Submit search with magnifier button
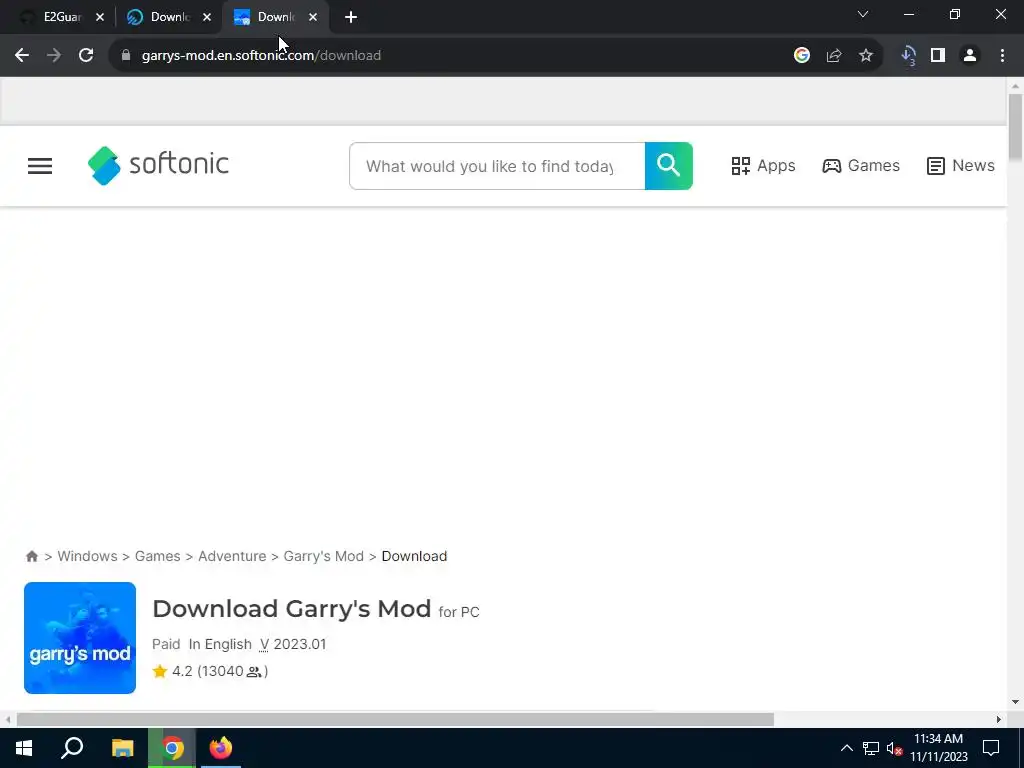This screenshot has width=1024, height=768. tap(669, 166)
